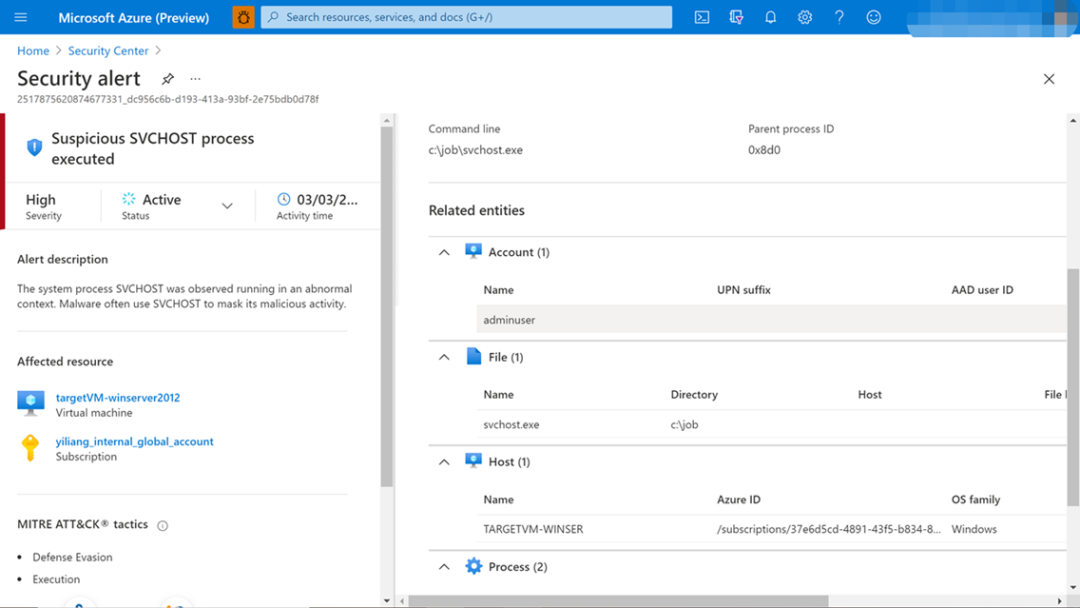Click the Active status spinner icon
This screenshot has height=608, width=1080.
129,199
